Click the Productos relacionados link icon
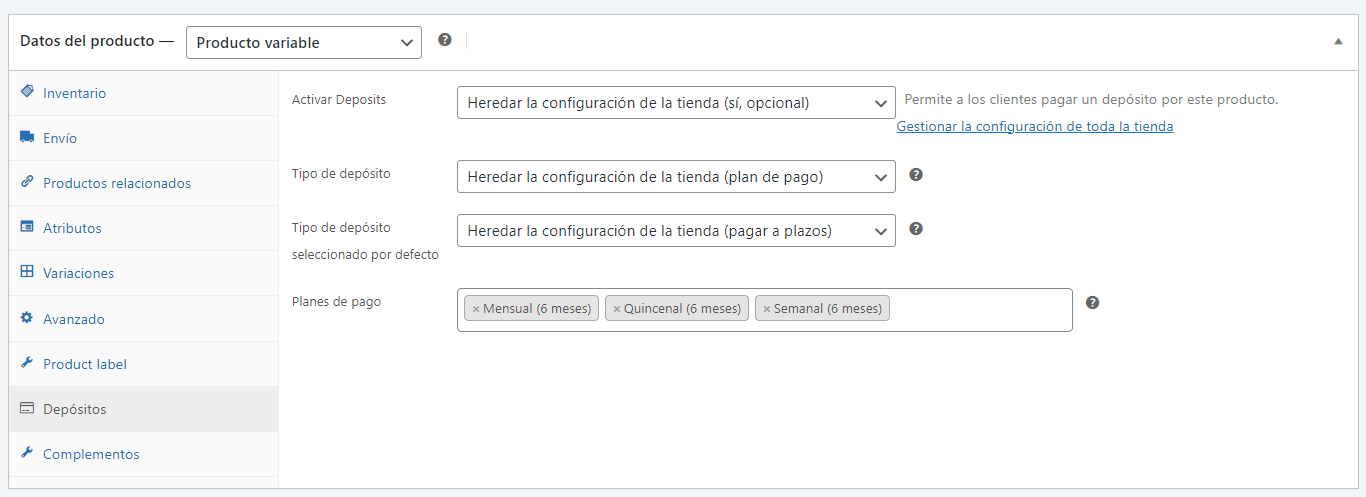Screen dimensions: 1366x497 [x=27, y=183]
